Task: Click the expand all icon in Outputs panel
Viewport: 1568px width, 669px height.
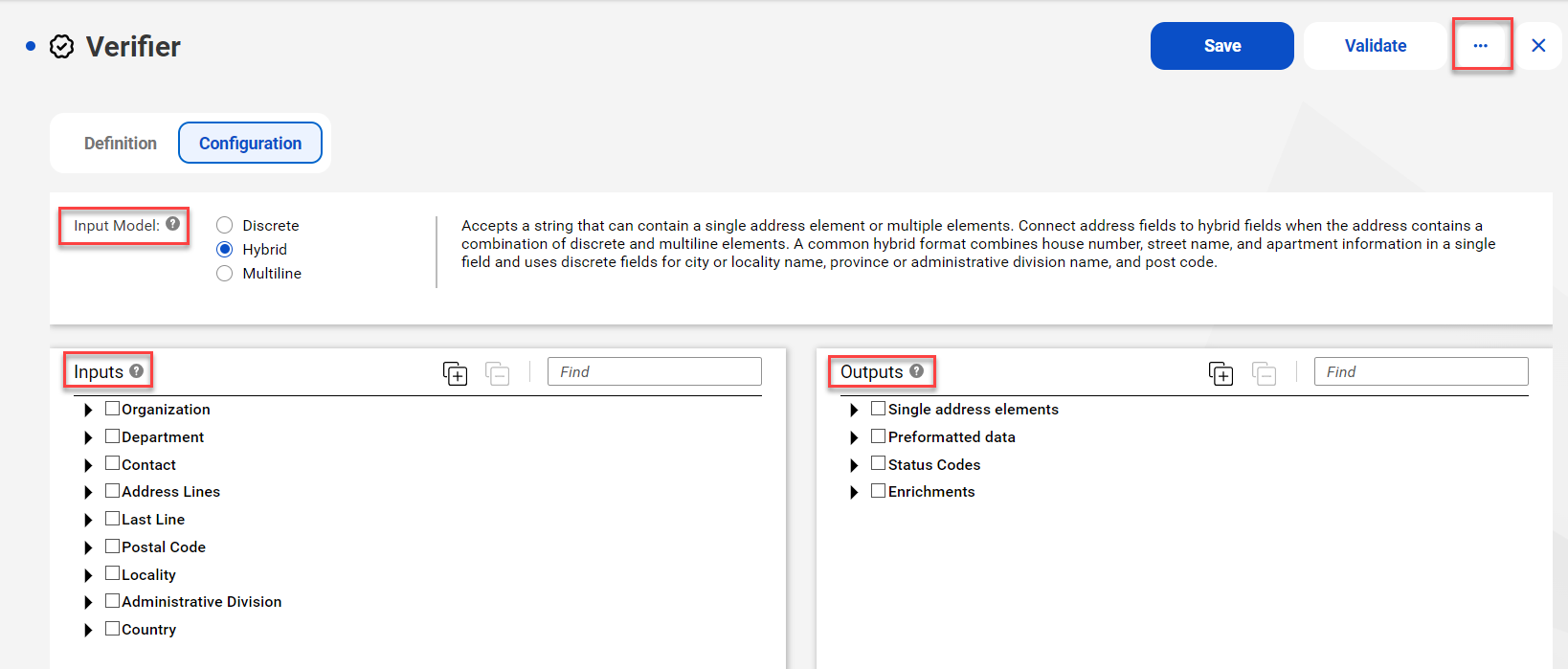Action: (1221, 373)
